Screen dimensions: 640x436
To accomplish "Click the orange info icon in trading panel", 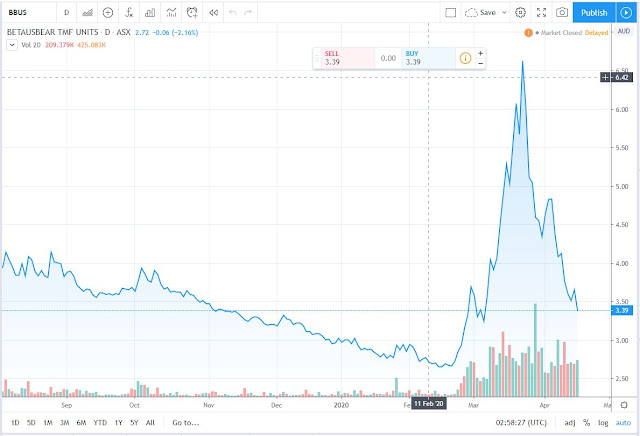I will (x=465, y=58).
